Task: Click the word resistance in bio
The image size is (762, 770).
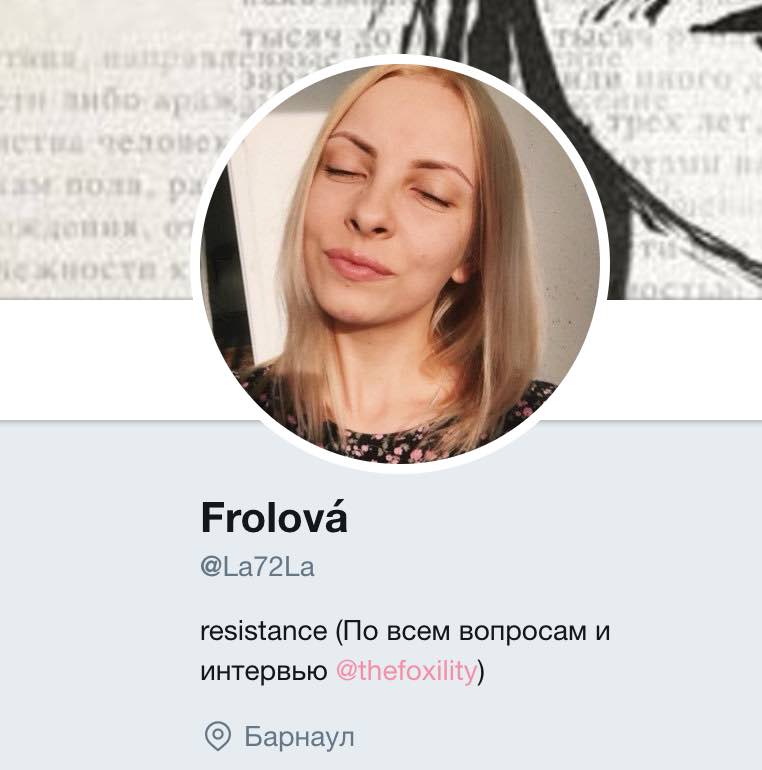Action: pos(264,631)
